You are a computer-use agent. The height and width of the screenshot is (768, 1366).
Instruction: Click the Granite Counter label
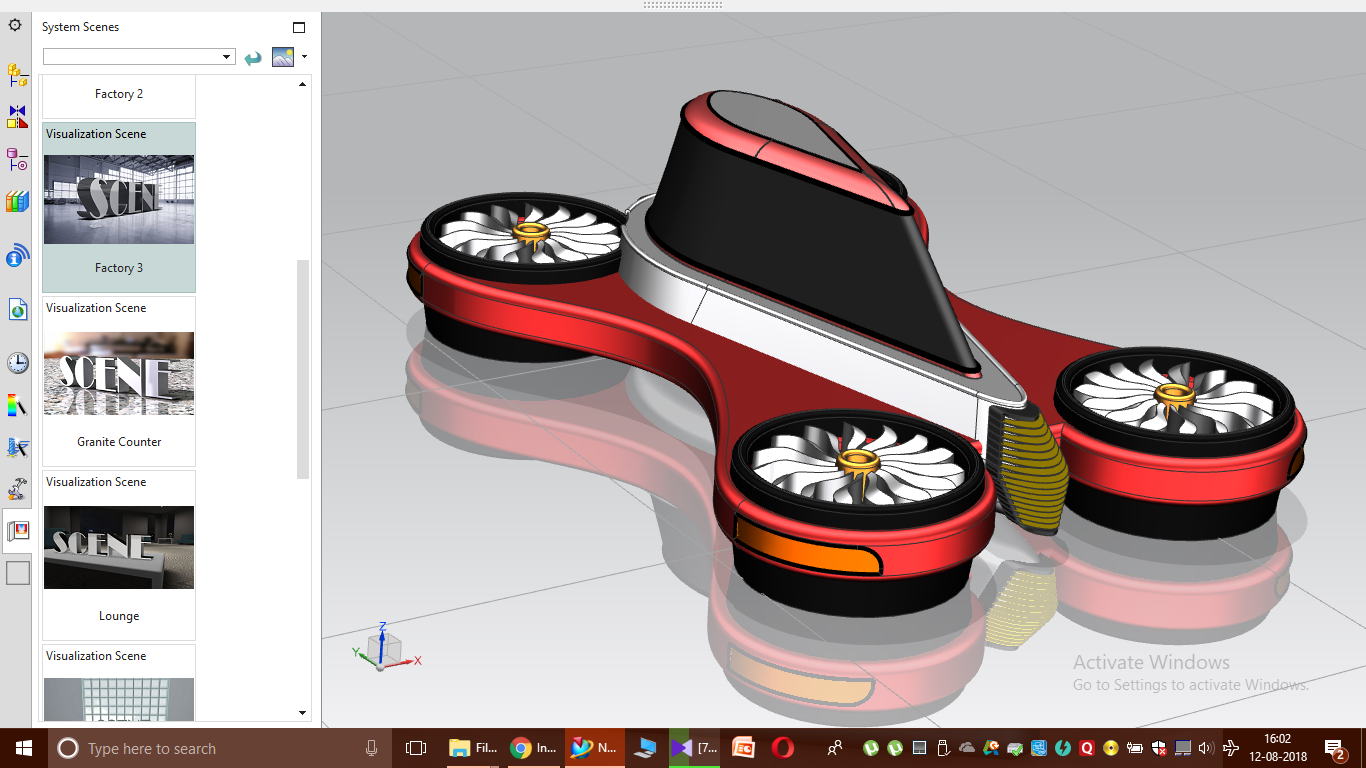(119, 442)
